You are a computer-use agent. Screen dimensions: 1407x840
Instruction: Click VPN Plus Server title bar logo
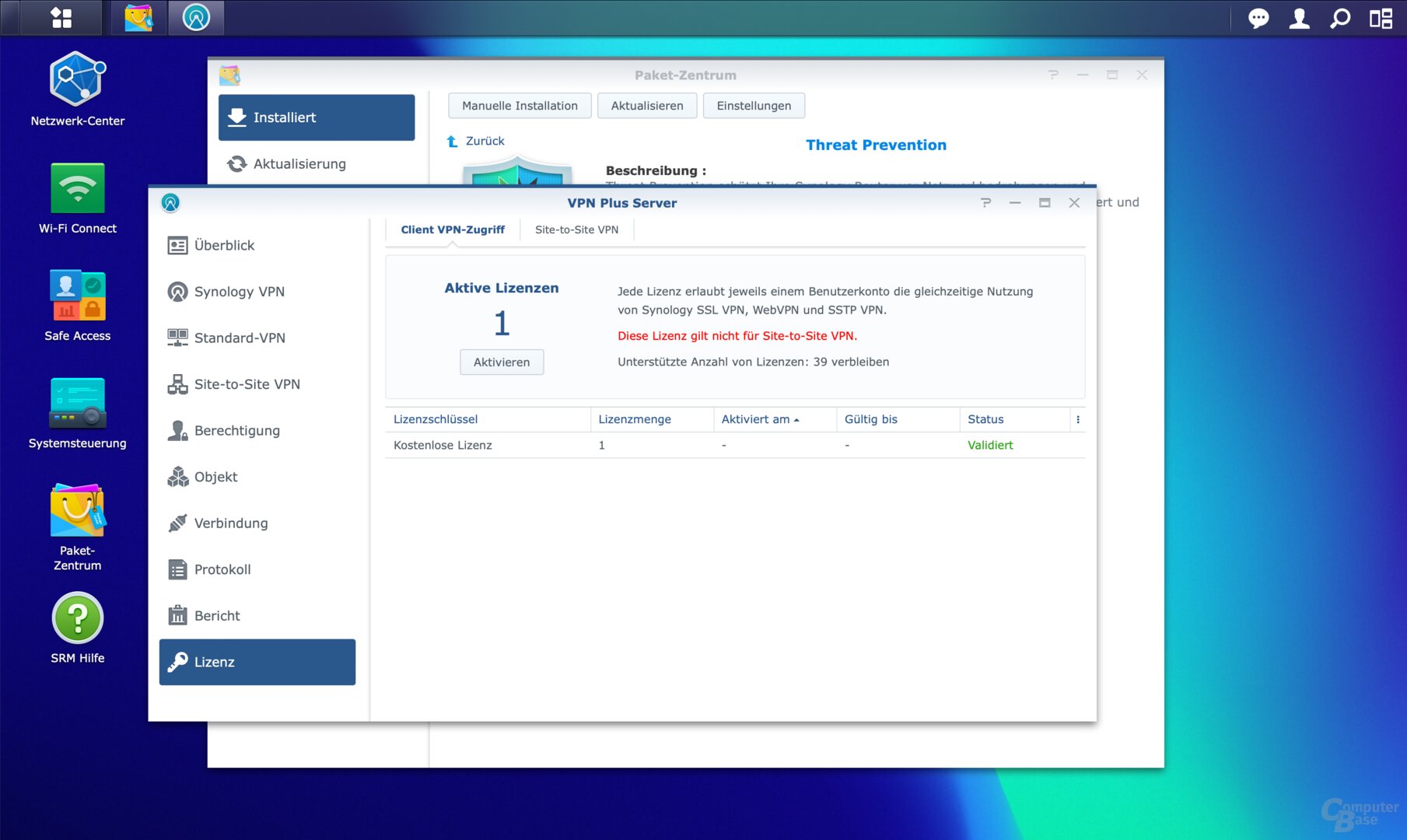point(170,202)
